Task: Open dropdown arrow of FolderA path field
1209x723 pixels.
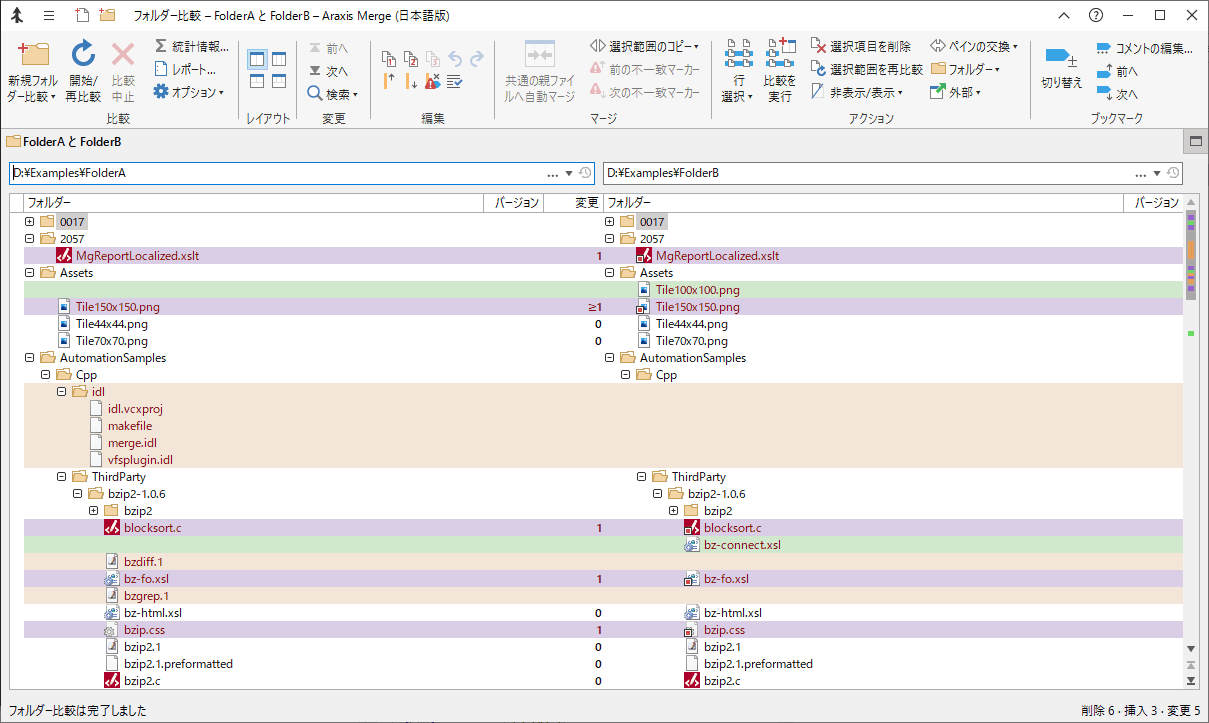Action: pos(569,173)
